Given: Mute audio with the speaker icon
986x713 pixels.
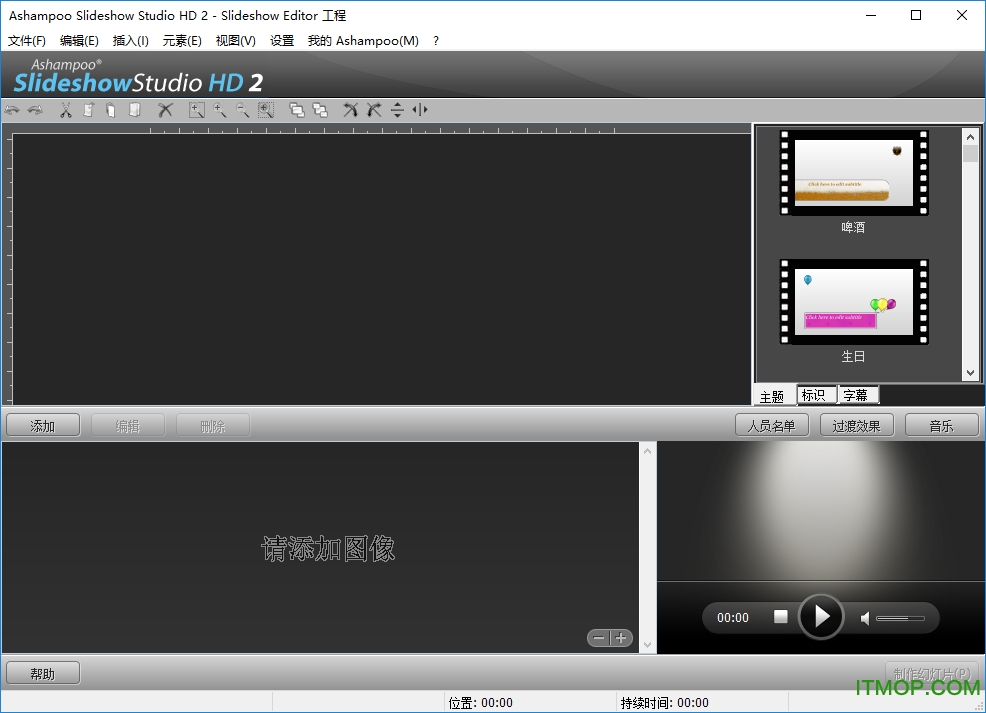Looking at the screenshot, I should pyautogui.click(x=866, y=618).
